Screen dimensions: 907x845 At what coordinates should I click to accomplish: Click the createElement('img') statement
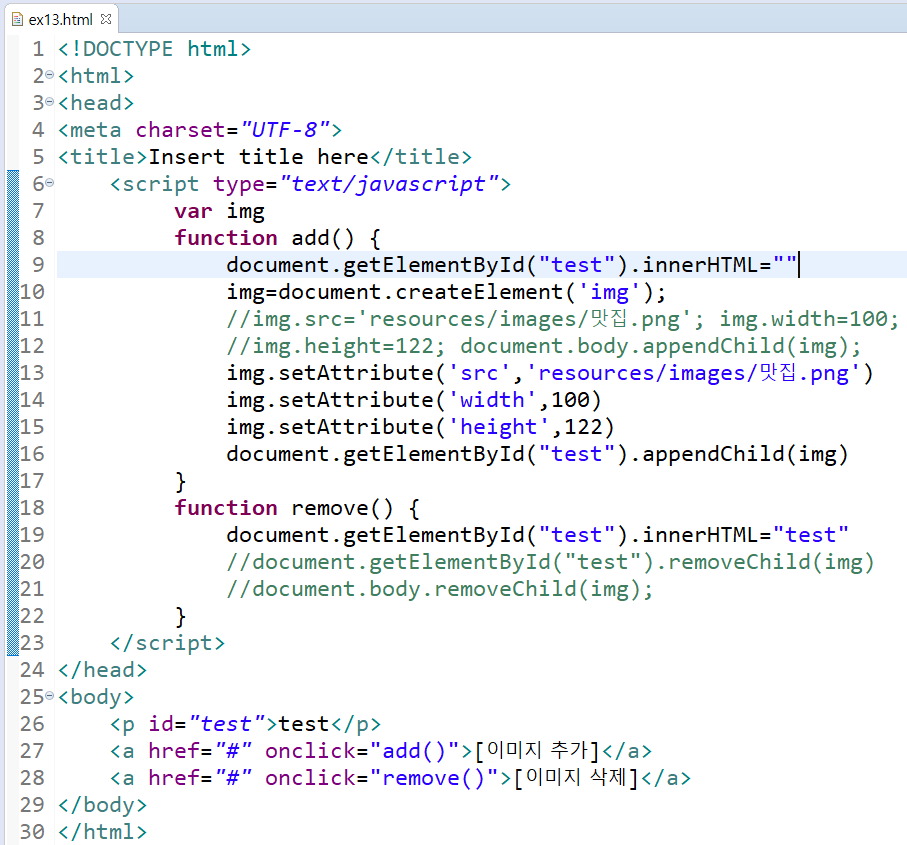coord(446,292)
